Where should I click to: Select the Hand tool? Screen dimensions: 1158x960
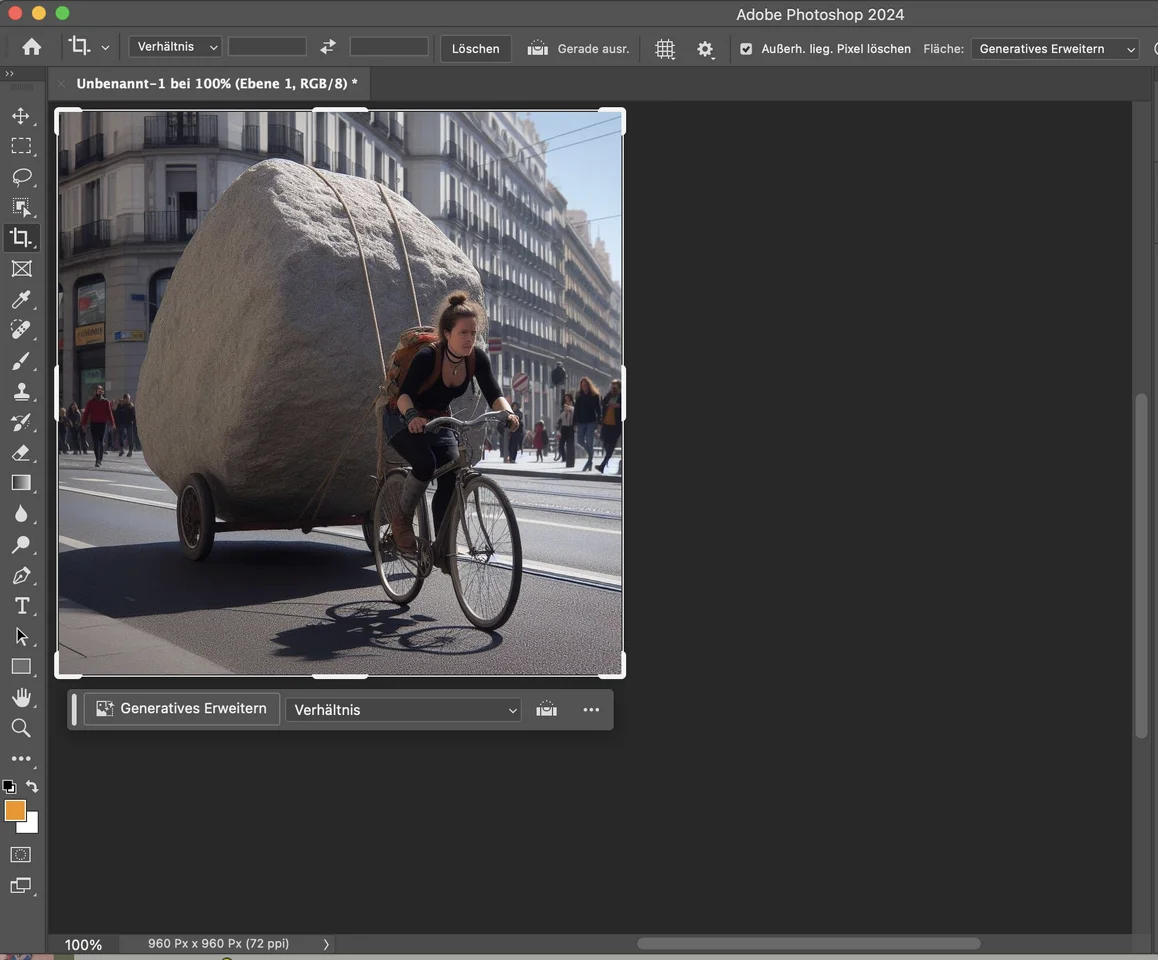21,697
